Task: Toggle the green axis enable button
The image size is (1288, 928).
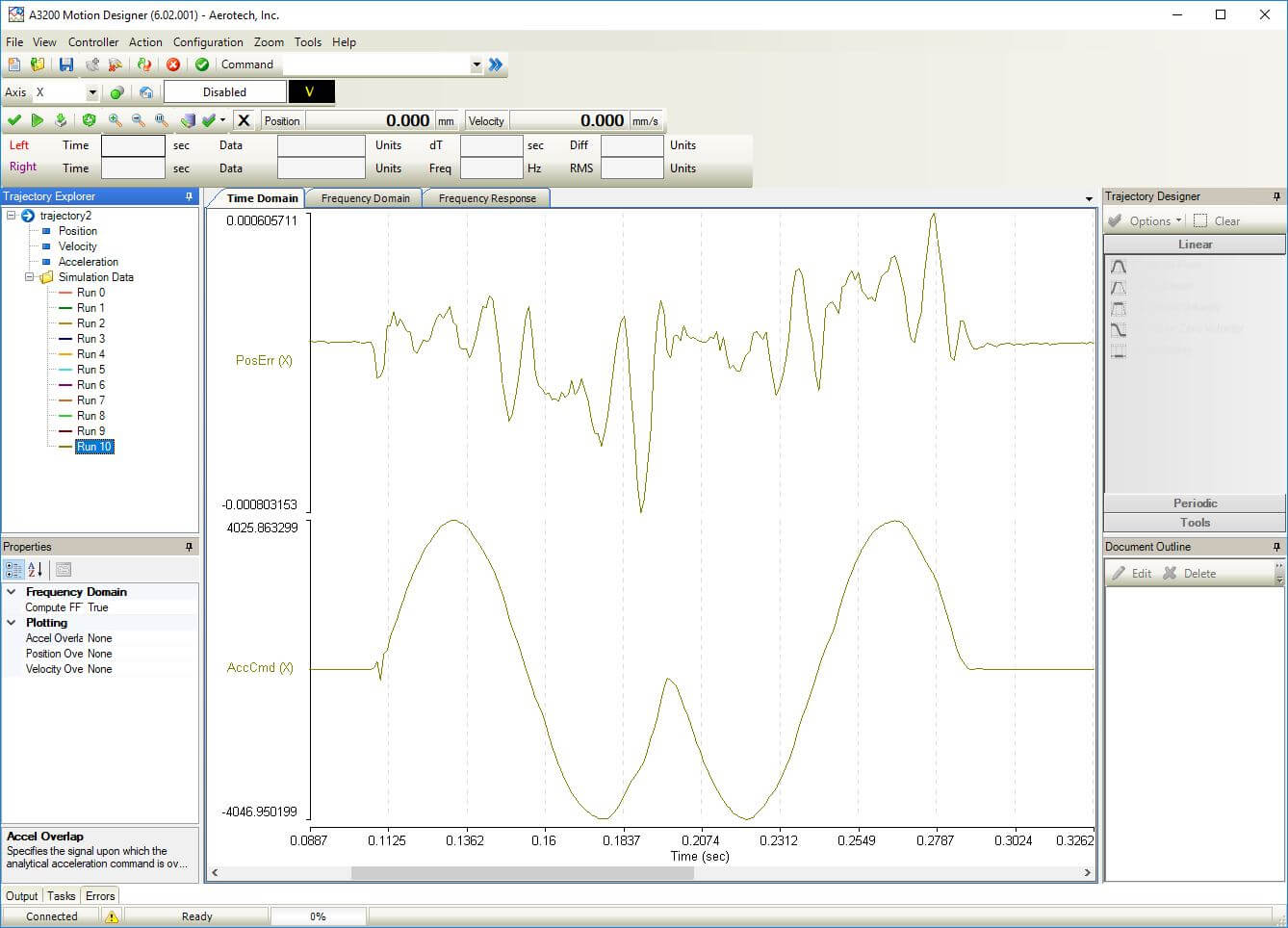Action: pos(116,92)
